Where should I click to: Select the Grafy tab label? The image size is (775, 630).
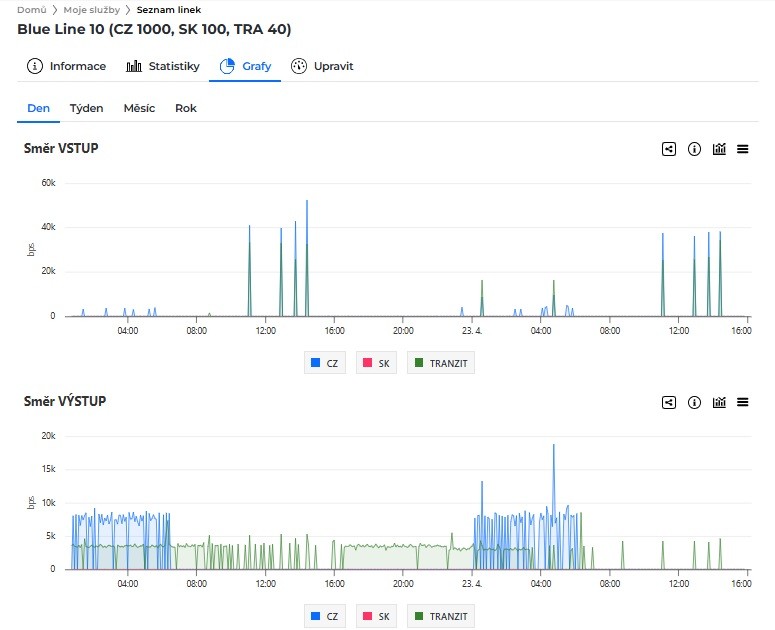click(x=257, y=66)
